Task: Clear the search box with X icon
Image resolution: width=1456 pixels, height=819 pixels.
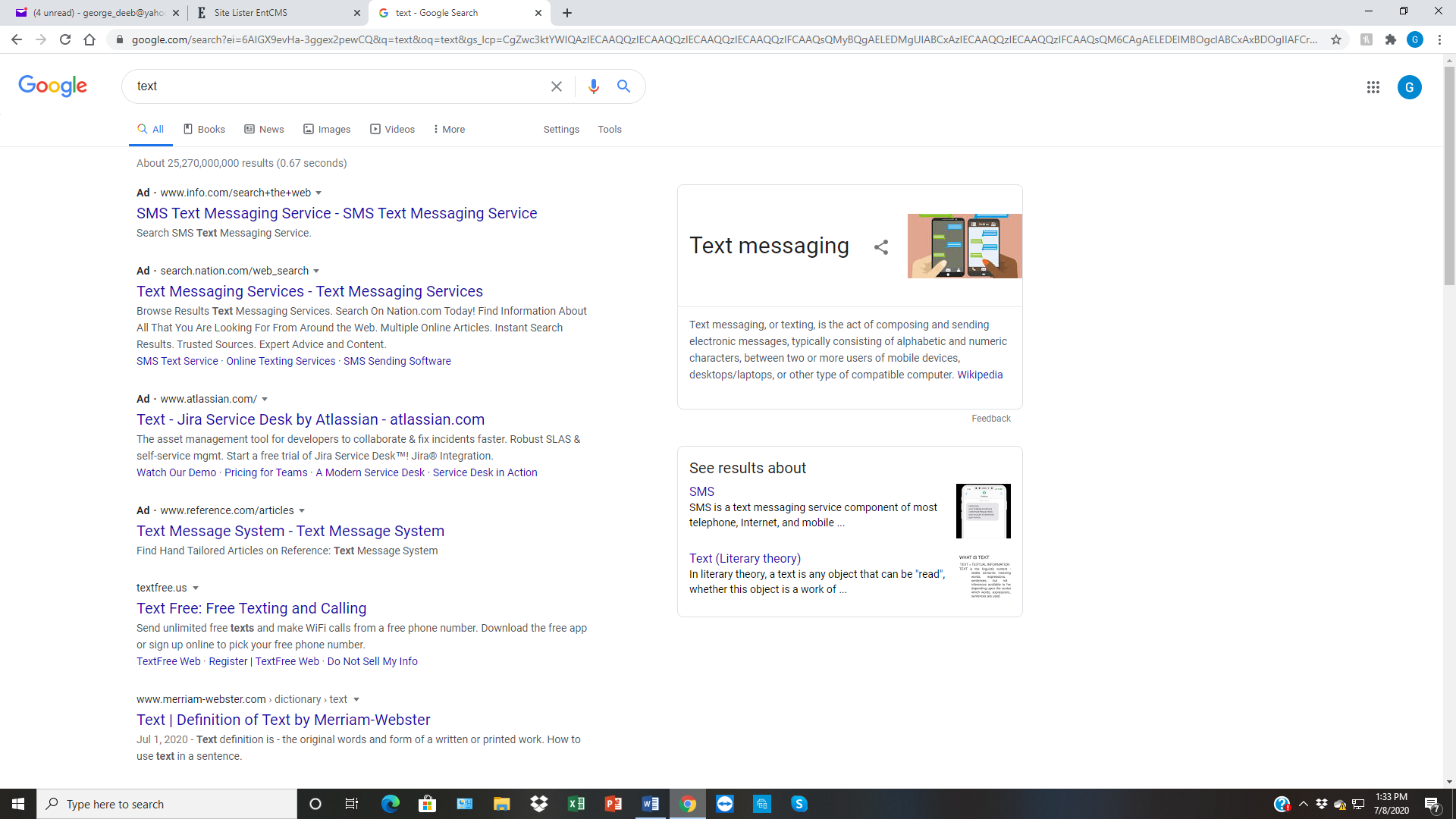Action: (557, 86)
